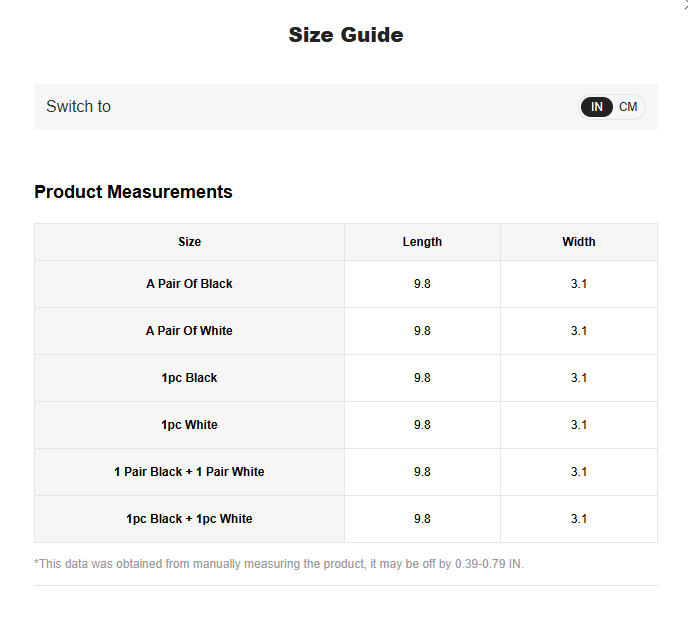Click the manual measurement disclaimer note
688x622 pixels.
tap(279, 564)
